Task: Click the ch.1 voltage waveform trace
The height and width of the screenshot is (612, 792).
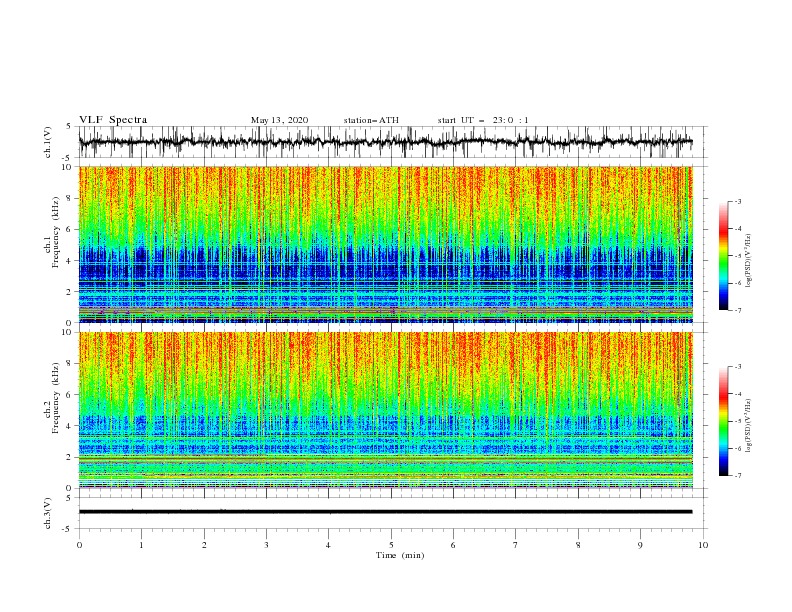Action: (385, 142)
